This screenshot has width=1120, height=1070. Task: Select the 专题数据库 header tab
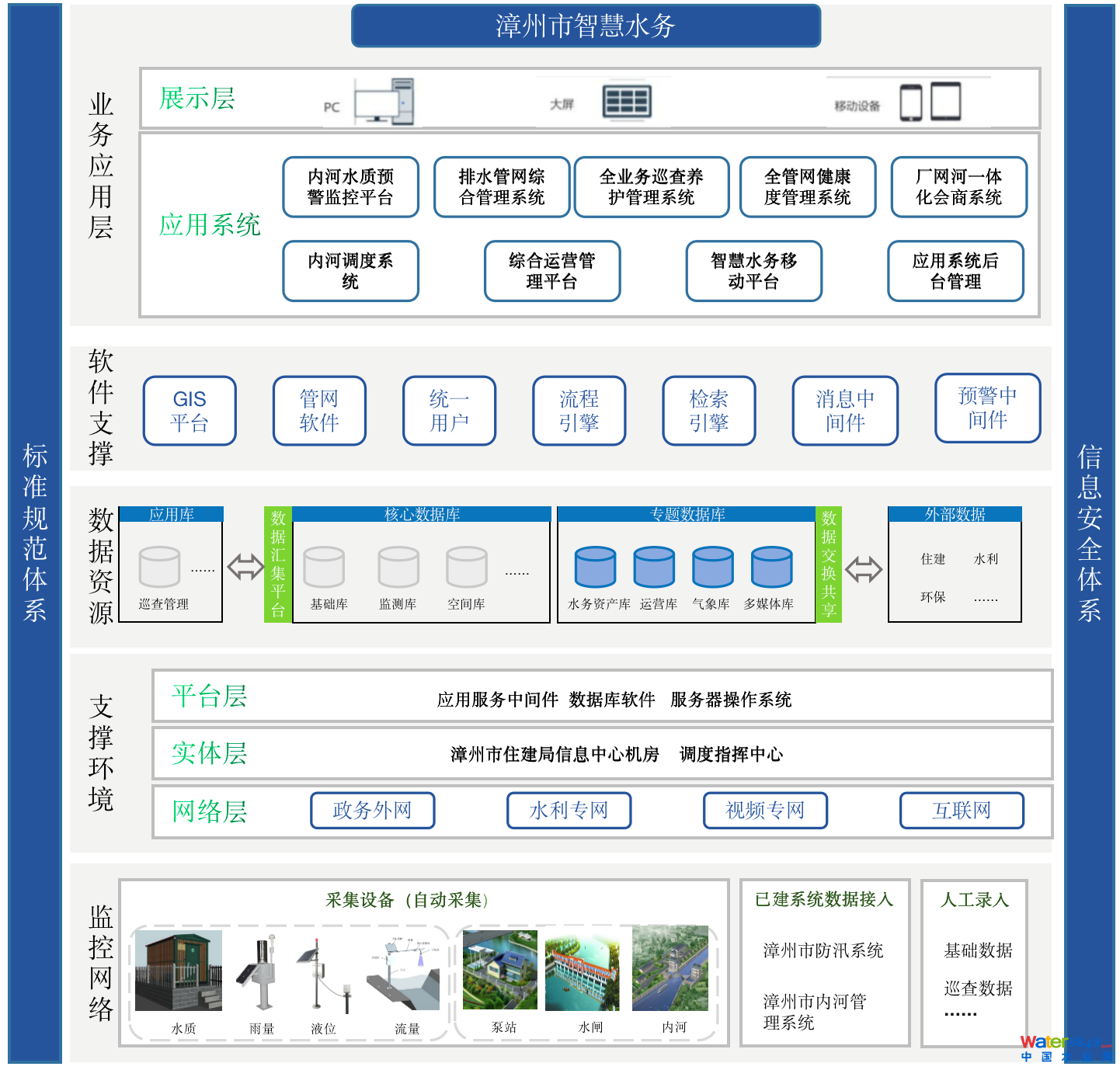coord(687,514)
